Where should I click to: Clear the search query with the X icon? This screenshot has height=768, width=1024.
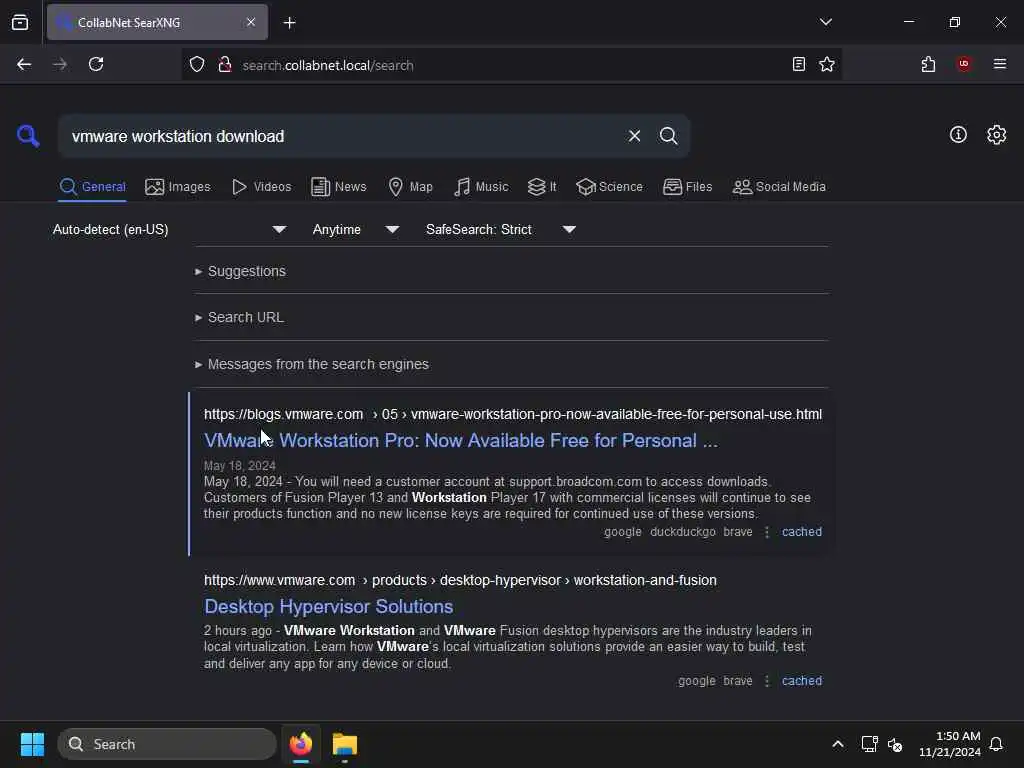pos(634,136)
